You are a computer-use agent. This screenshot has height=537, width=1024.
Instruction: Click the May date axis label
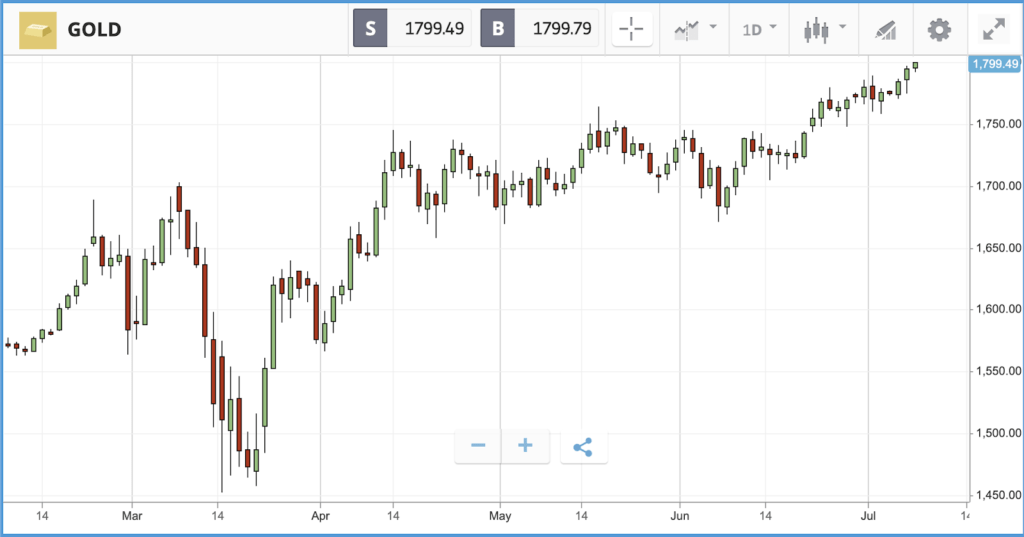(500, 516)
